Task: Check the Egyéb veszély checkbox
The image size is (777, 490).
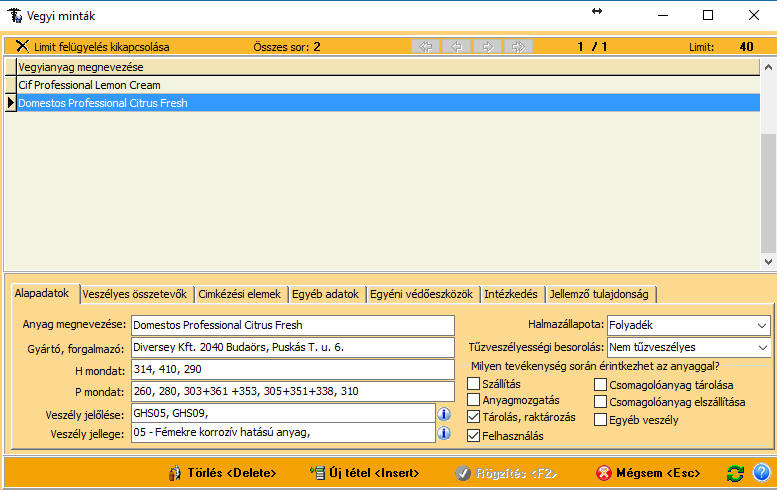Action: 600,420
